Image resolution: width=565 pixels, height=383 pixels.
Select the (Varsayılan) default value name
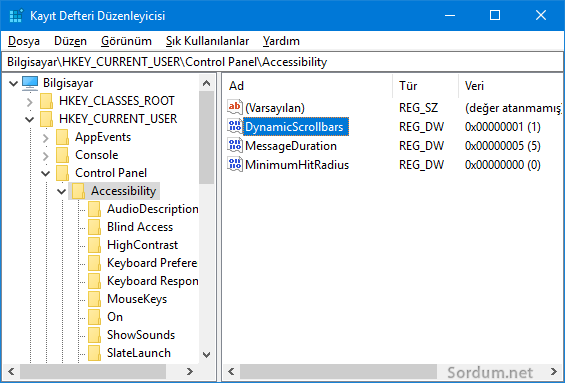coord(275,108)
